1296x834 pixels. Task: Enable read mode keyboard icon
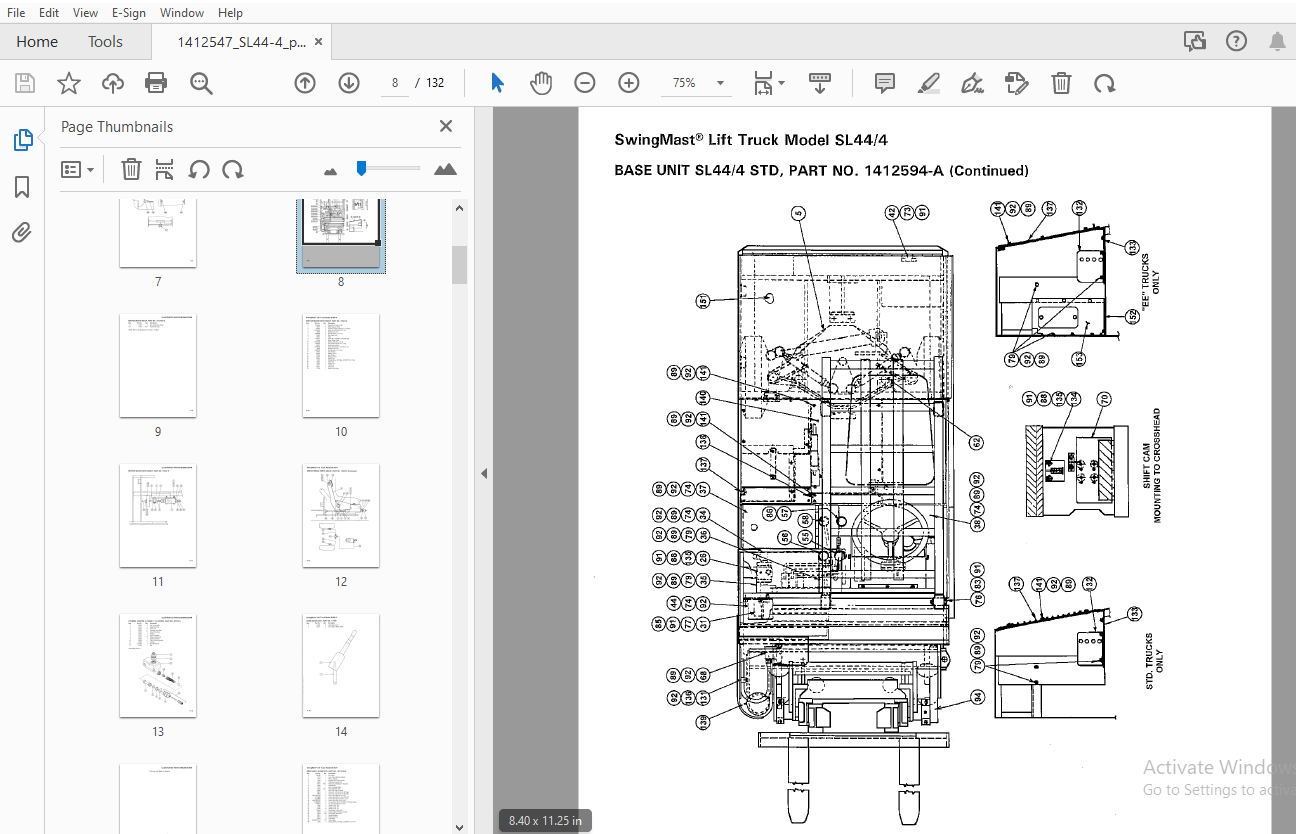click(820, 83)
